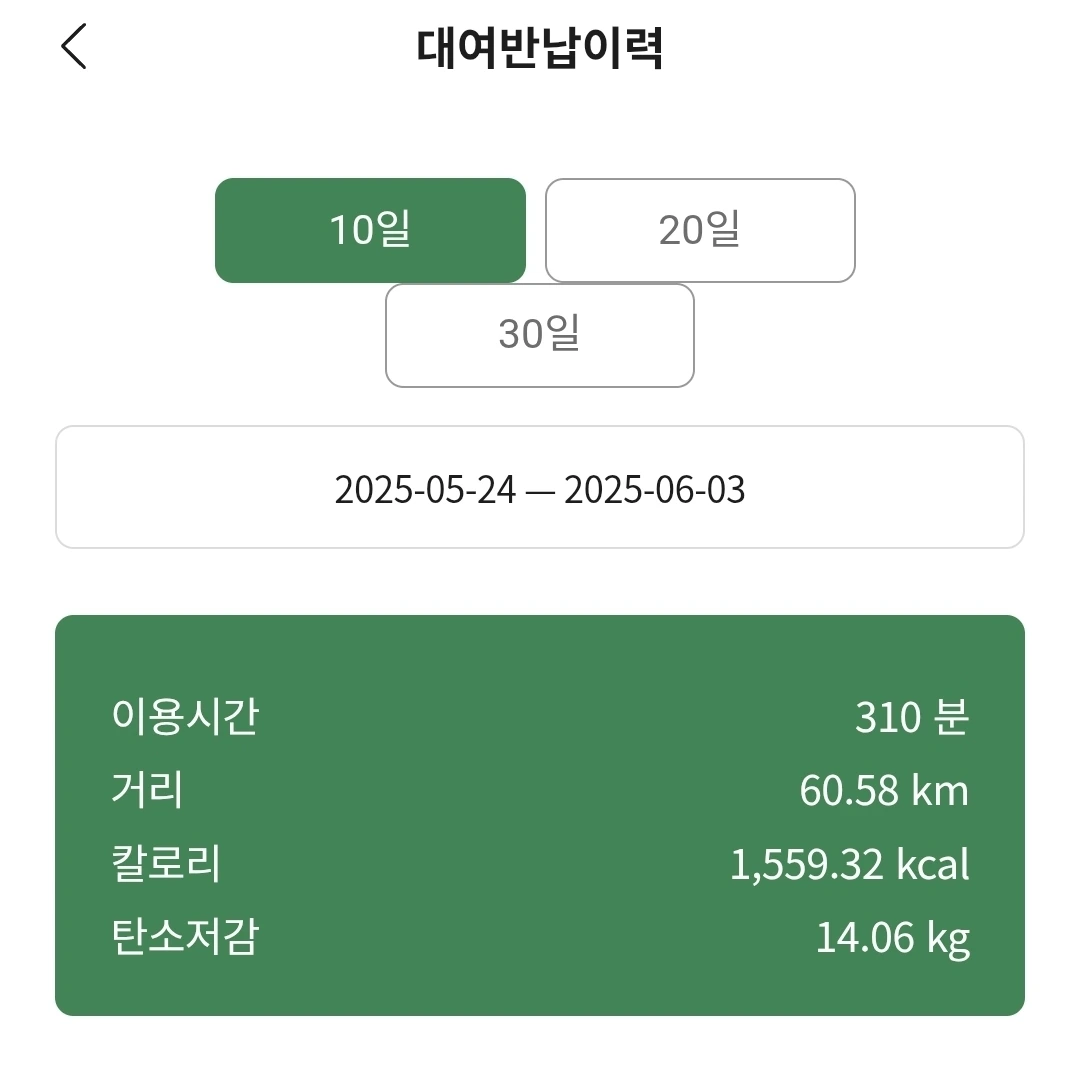This screenshot has width=1080, height=1087.
Task: Click the 60.58 km distance value
Action: pyautogui.click(x=884, y=790)
